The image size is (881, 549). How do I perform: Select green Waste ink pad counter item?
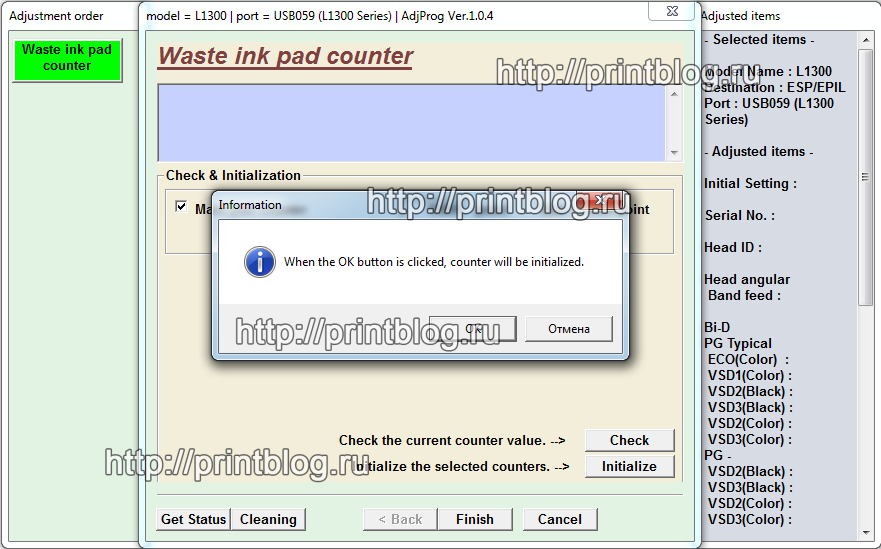point(67,58)
